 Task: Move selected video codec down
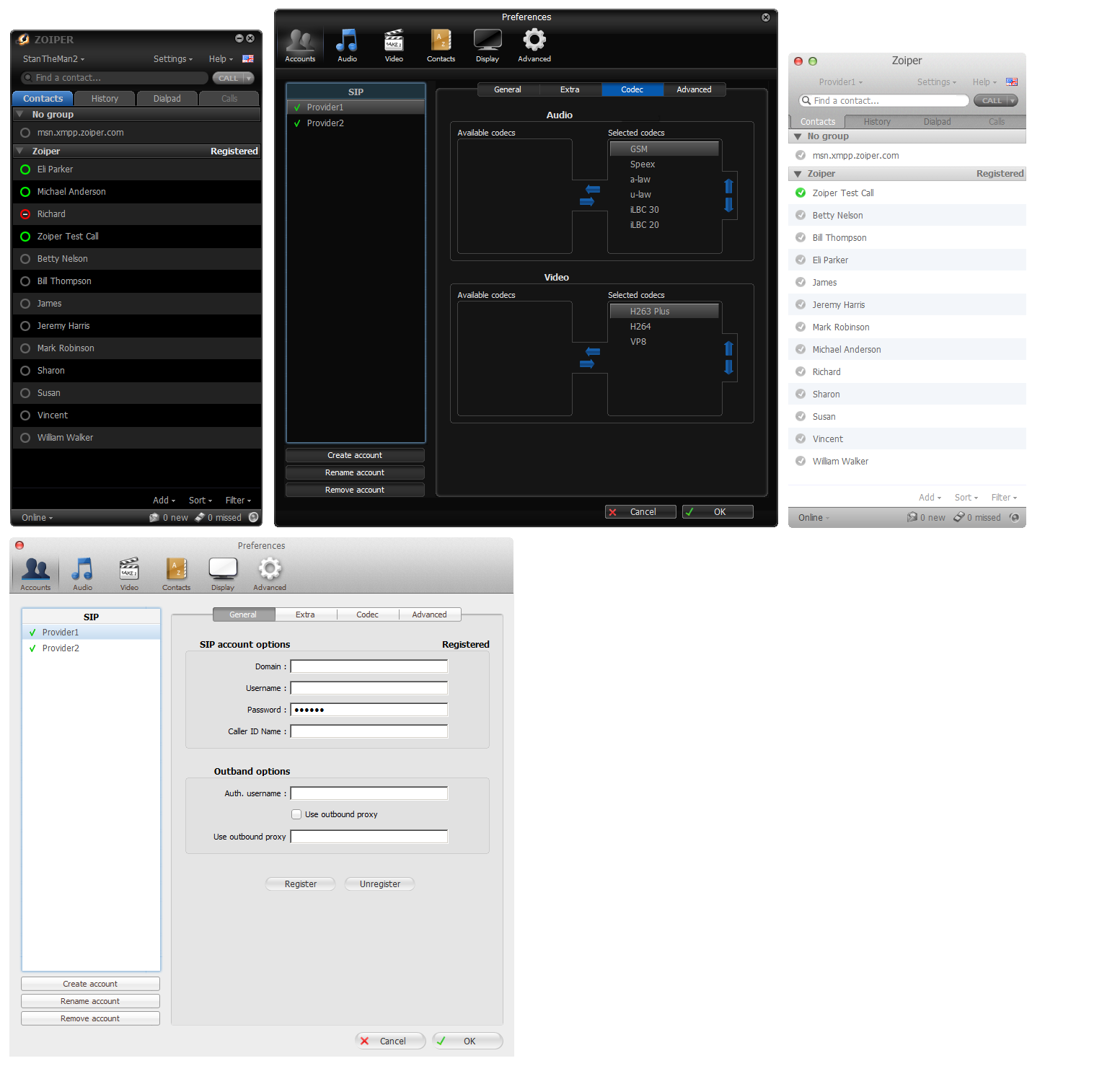(x=728, y=366)
